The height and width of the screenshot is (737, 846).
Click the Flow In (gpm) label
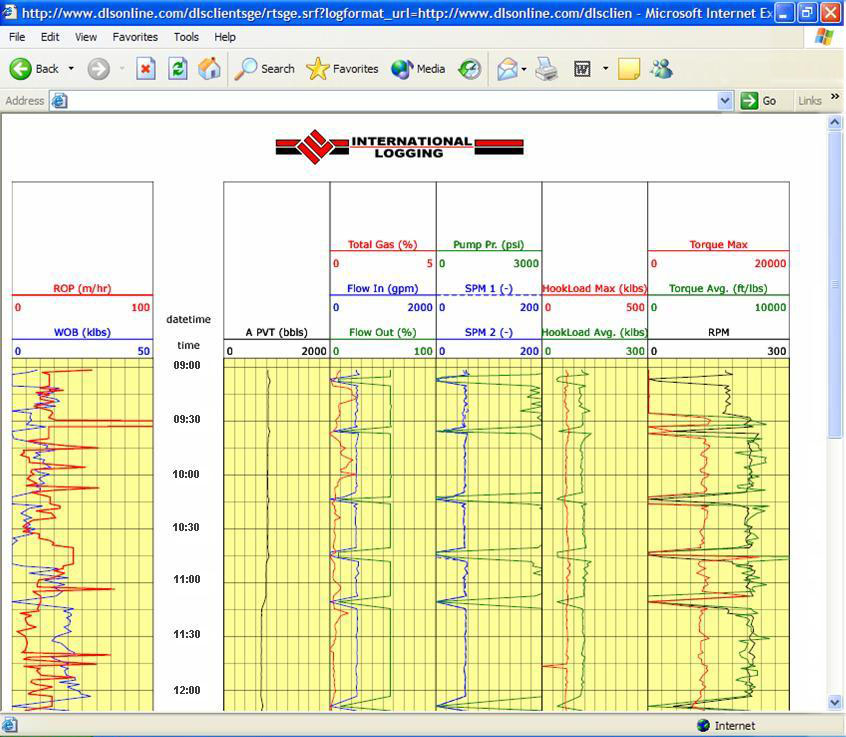383,288
